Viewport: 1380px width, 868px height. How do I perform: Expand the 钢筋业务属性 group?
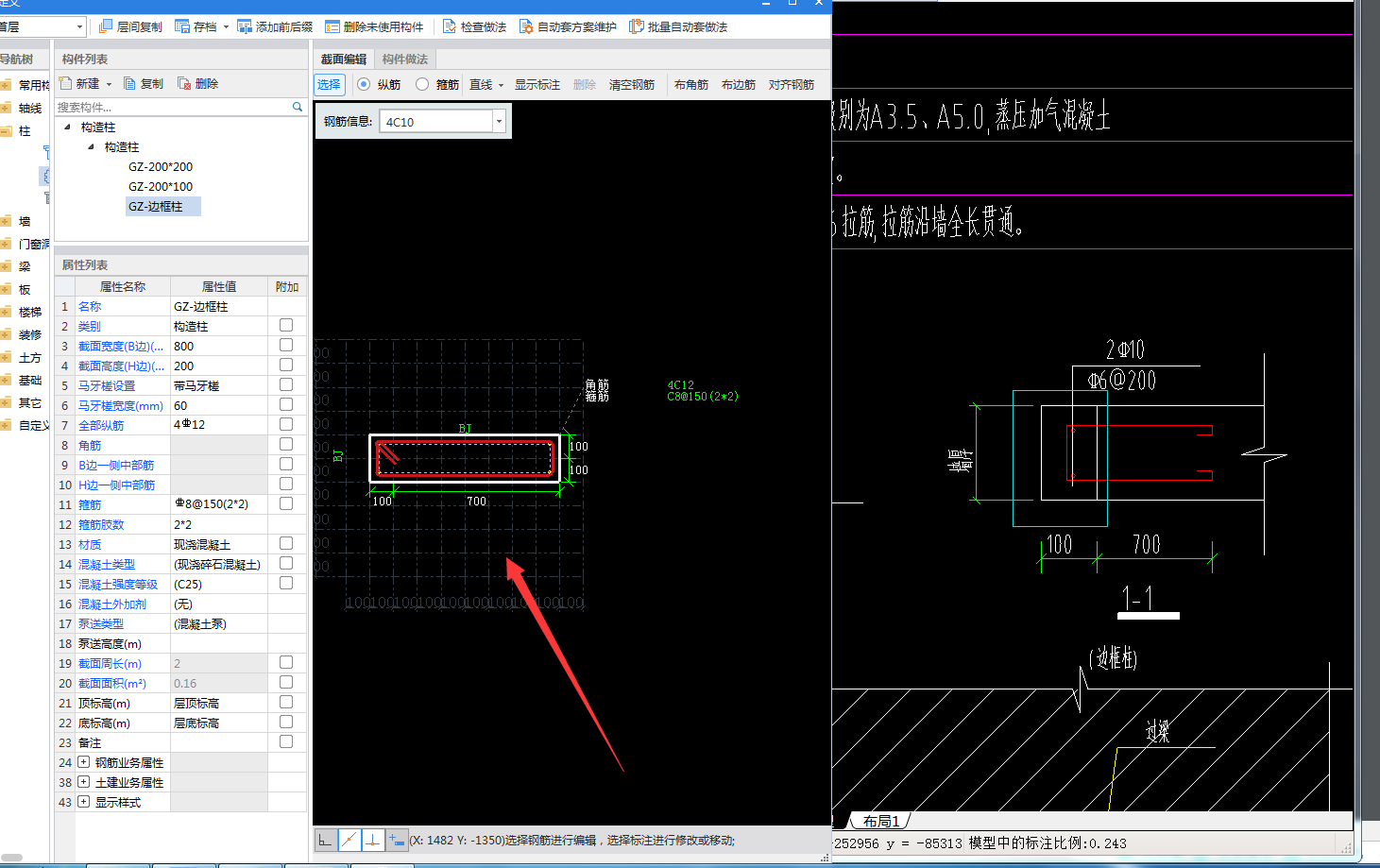tap(83, 761)
